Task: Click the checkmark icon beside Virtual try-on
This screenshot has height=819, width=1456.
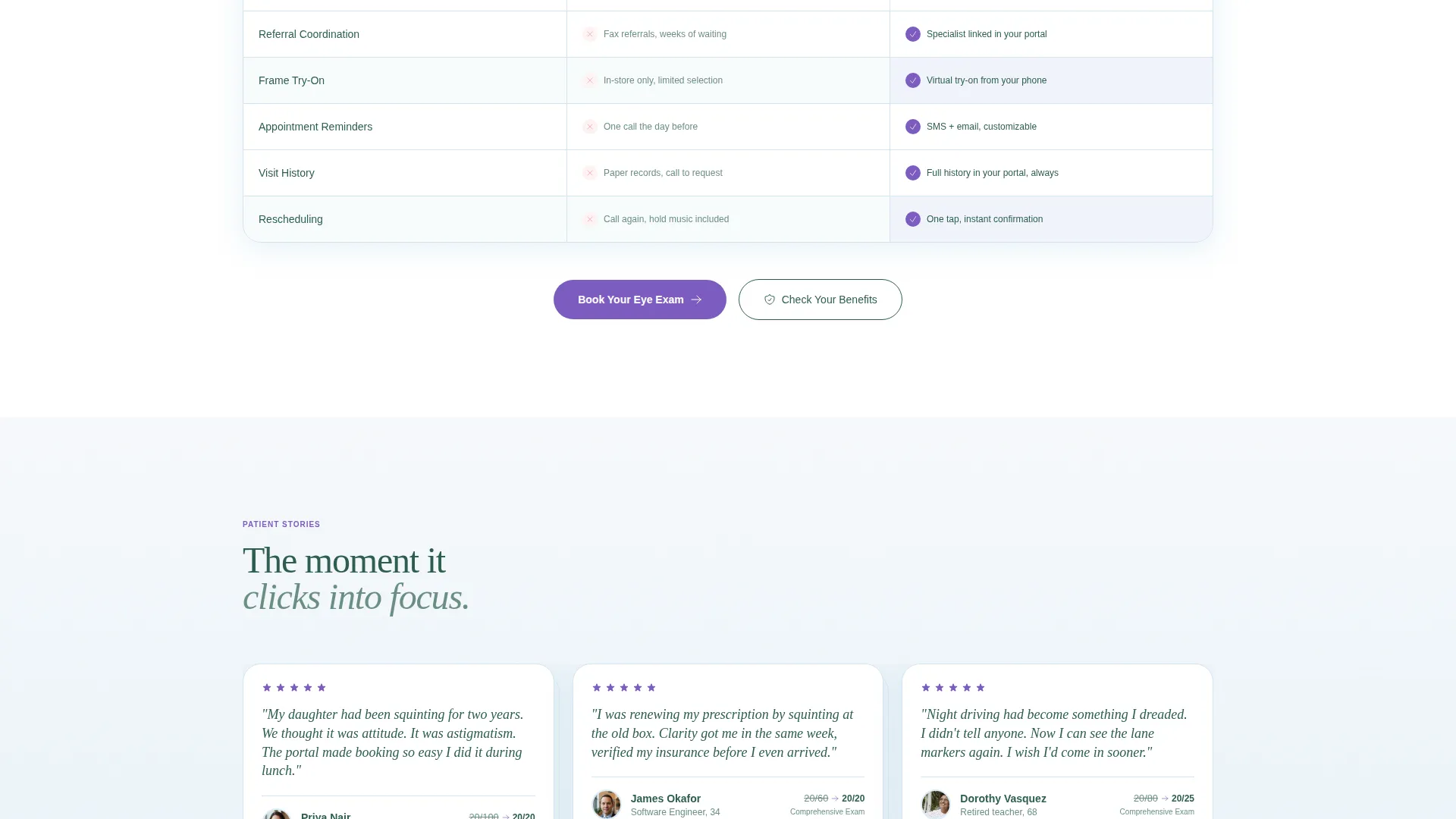Action: click(913, 80)
